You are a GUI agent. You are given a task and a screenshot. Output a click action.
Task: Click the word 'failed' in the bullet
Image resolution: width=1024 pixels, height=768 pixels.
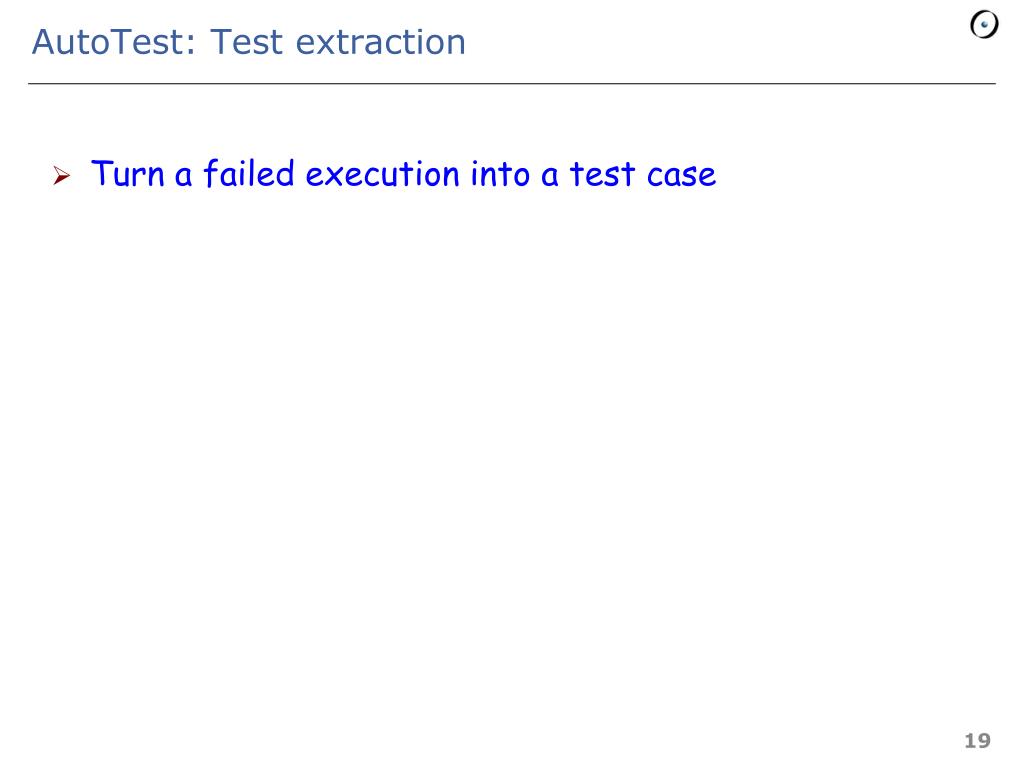click(249, 174)
